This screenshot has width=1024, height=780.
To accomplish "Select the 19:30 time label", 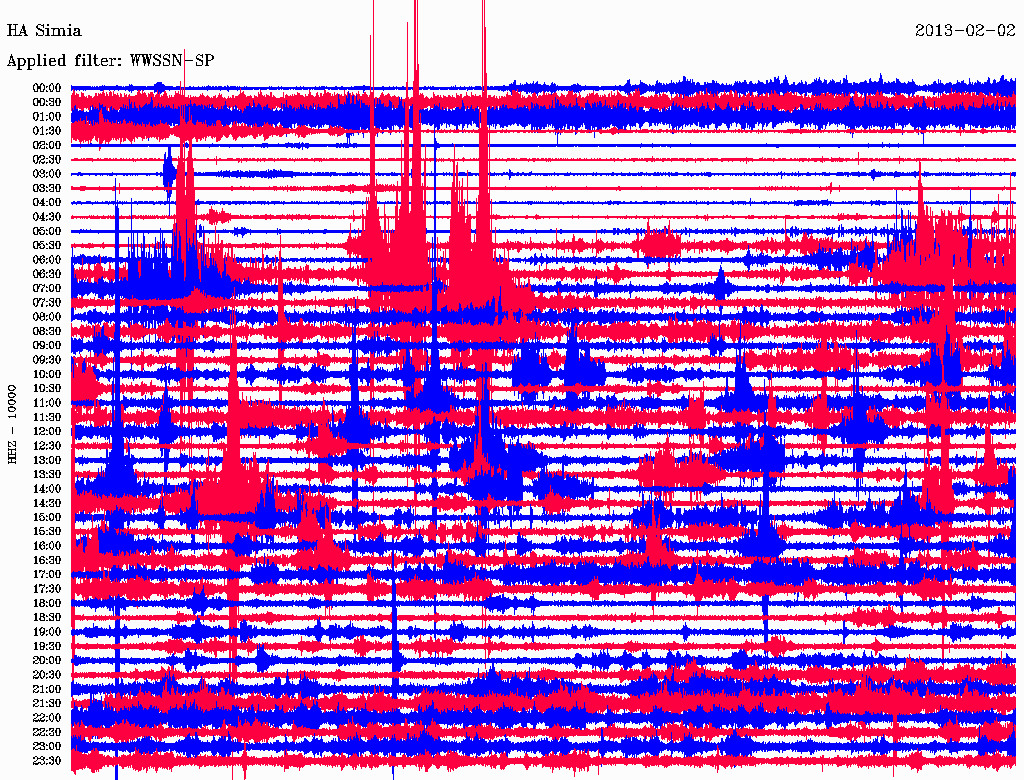I will 46,646.
